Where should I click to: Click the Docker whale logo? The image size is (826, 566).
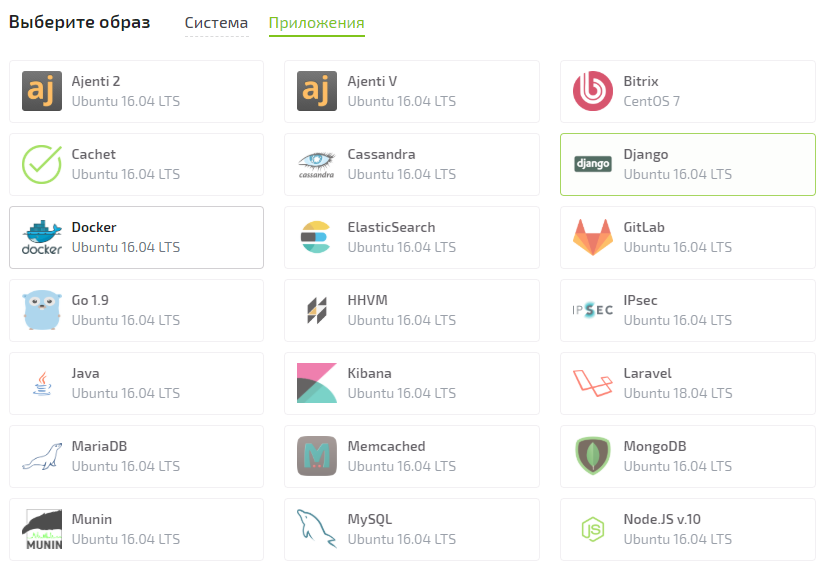coord(42,237)
